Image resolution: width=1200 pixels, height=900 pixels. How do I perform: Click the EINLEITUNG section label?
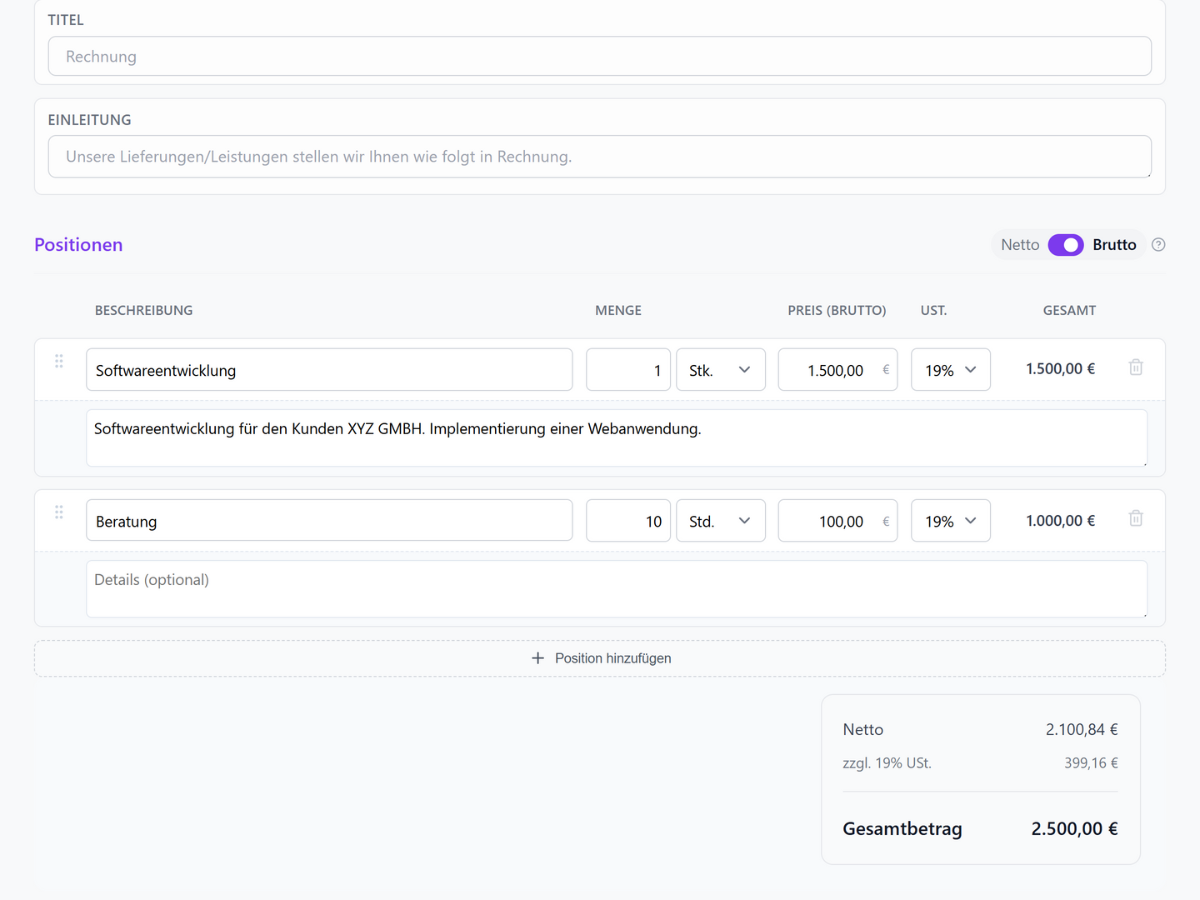coord(89,120)
